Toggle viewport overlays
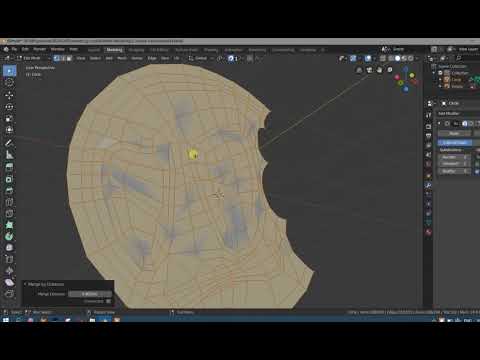The width and height of the screenshot is (480, 360). coord(368,58)
